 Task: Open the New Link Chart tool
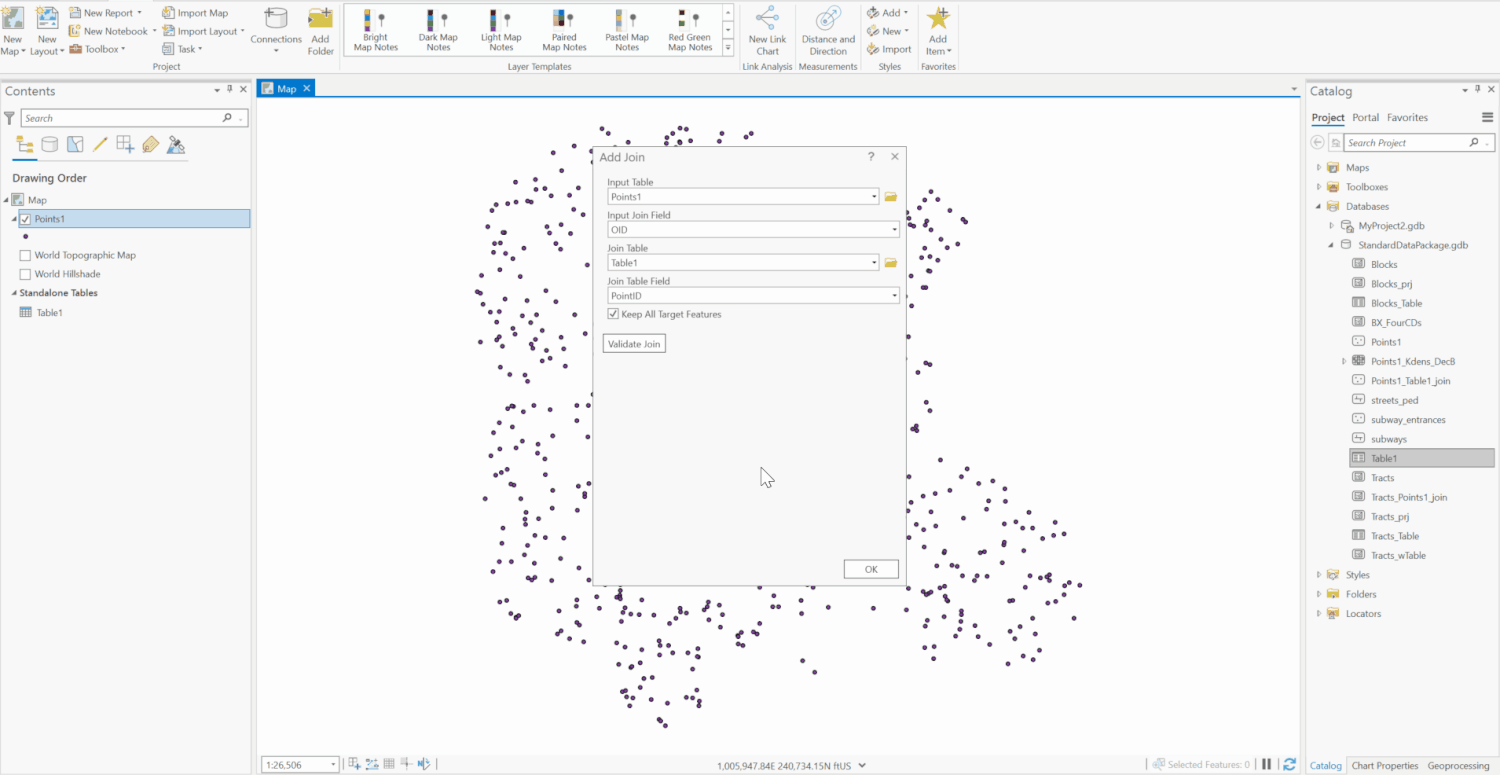click(x=767, y=30)
